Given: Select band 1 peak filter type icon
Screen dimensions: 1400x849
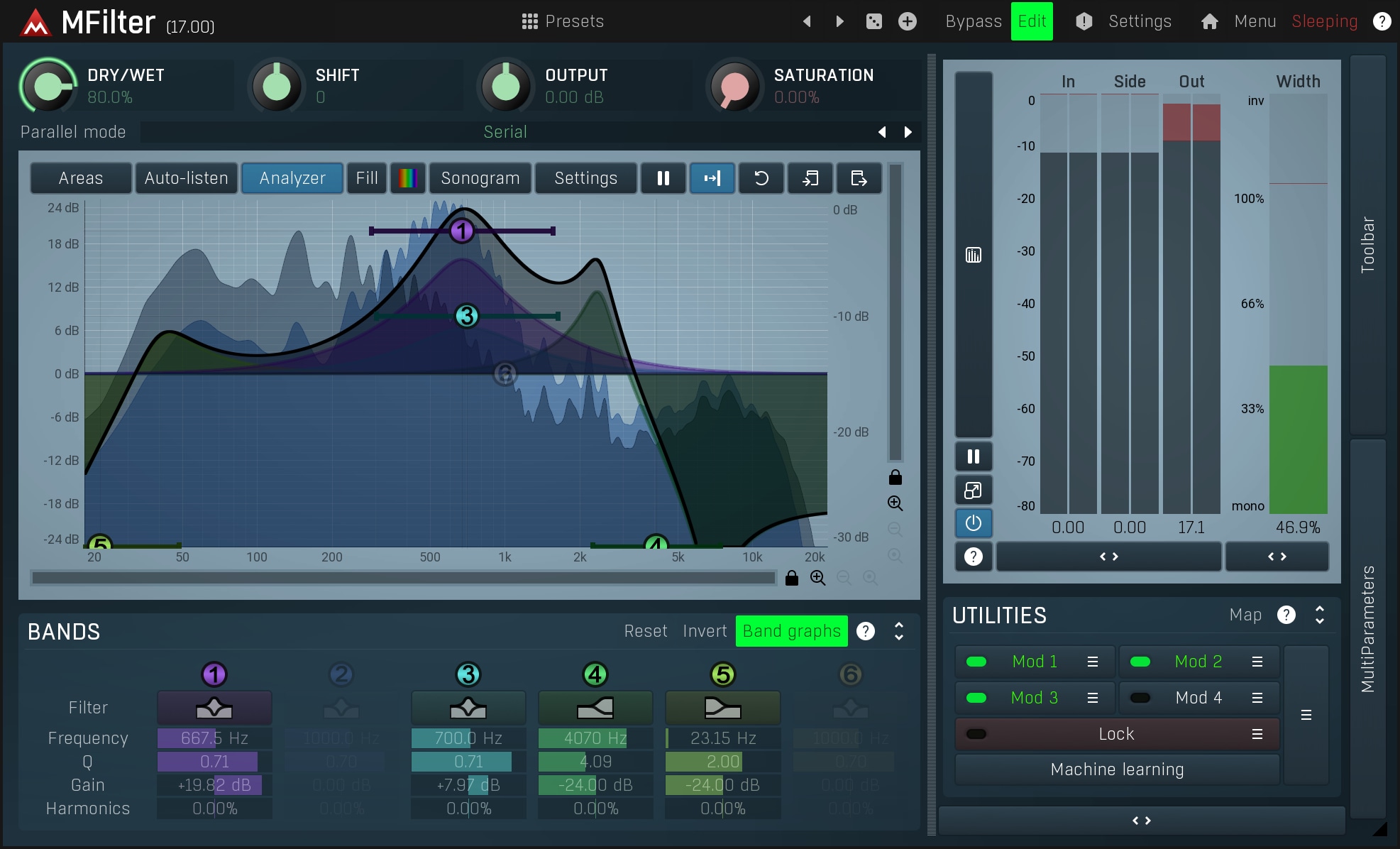Looking at the screenshot, I should pos(214,708).
